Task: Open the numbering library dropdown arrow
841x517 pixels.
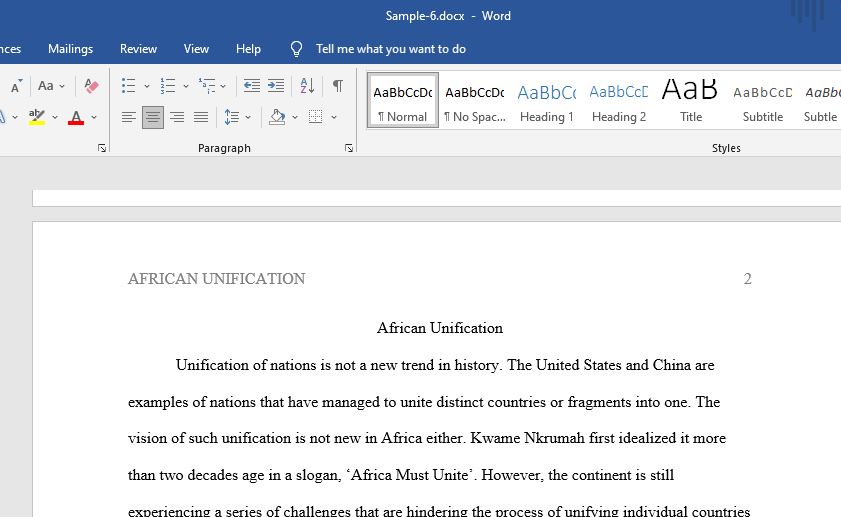Action: click(186, 86)
